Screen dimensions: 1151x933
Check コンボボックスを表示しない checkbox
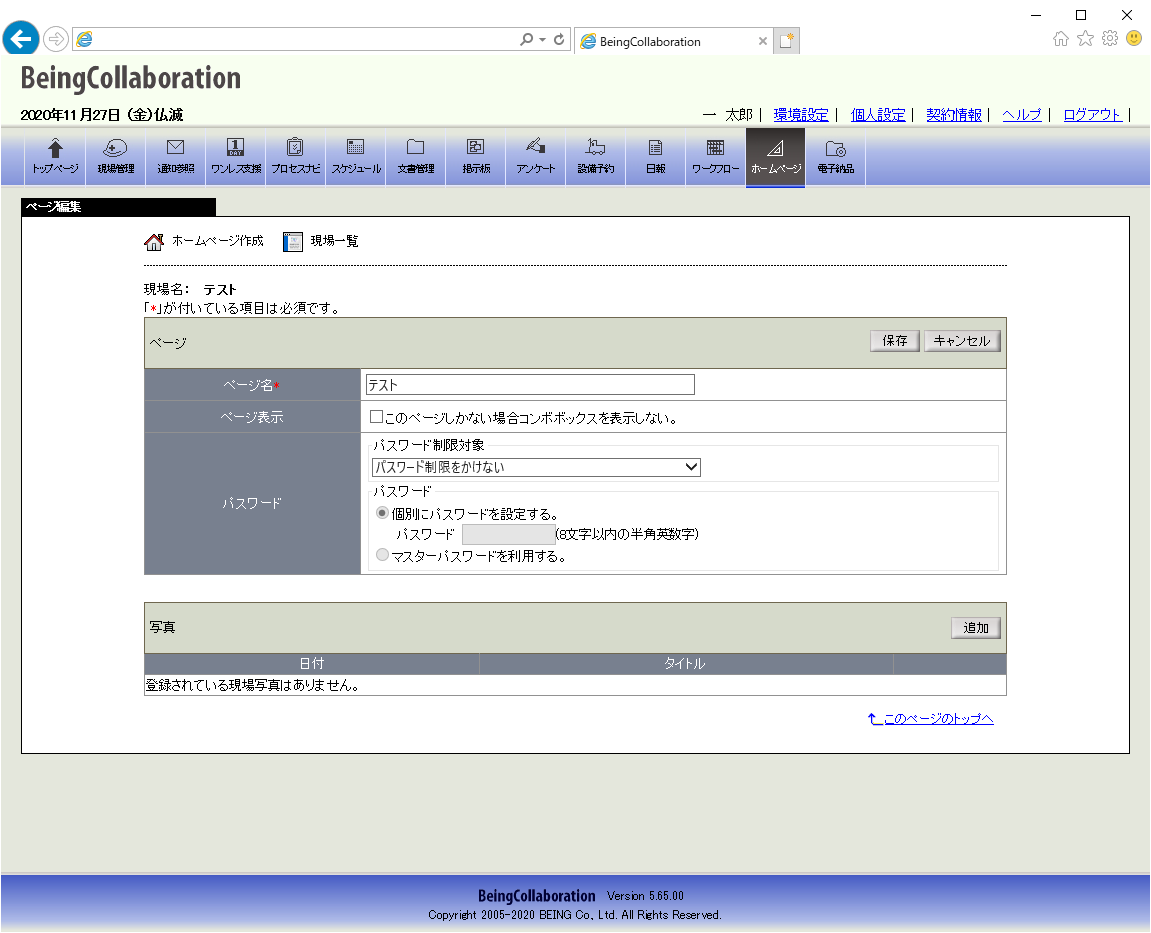377,417
